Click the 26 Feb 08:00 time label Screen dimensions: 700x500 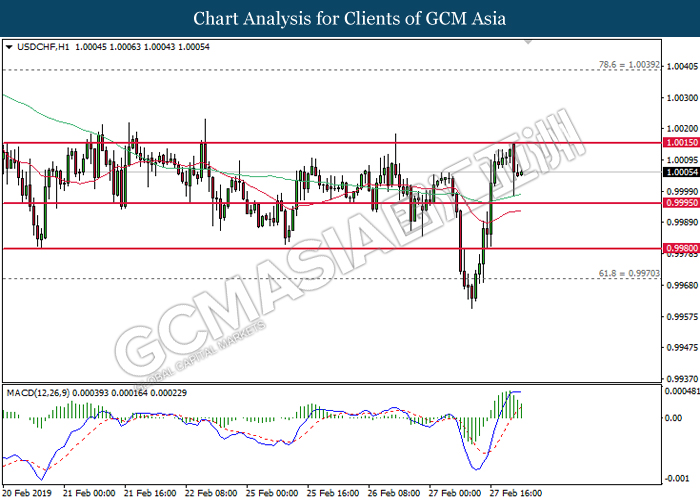pos(394,493)
